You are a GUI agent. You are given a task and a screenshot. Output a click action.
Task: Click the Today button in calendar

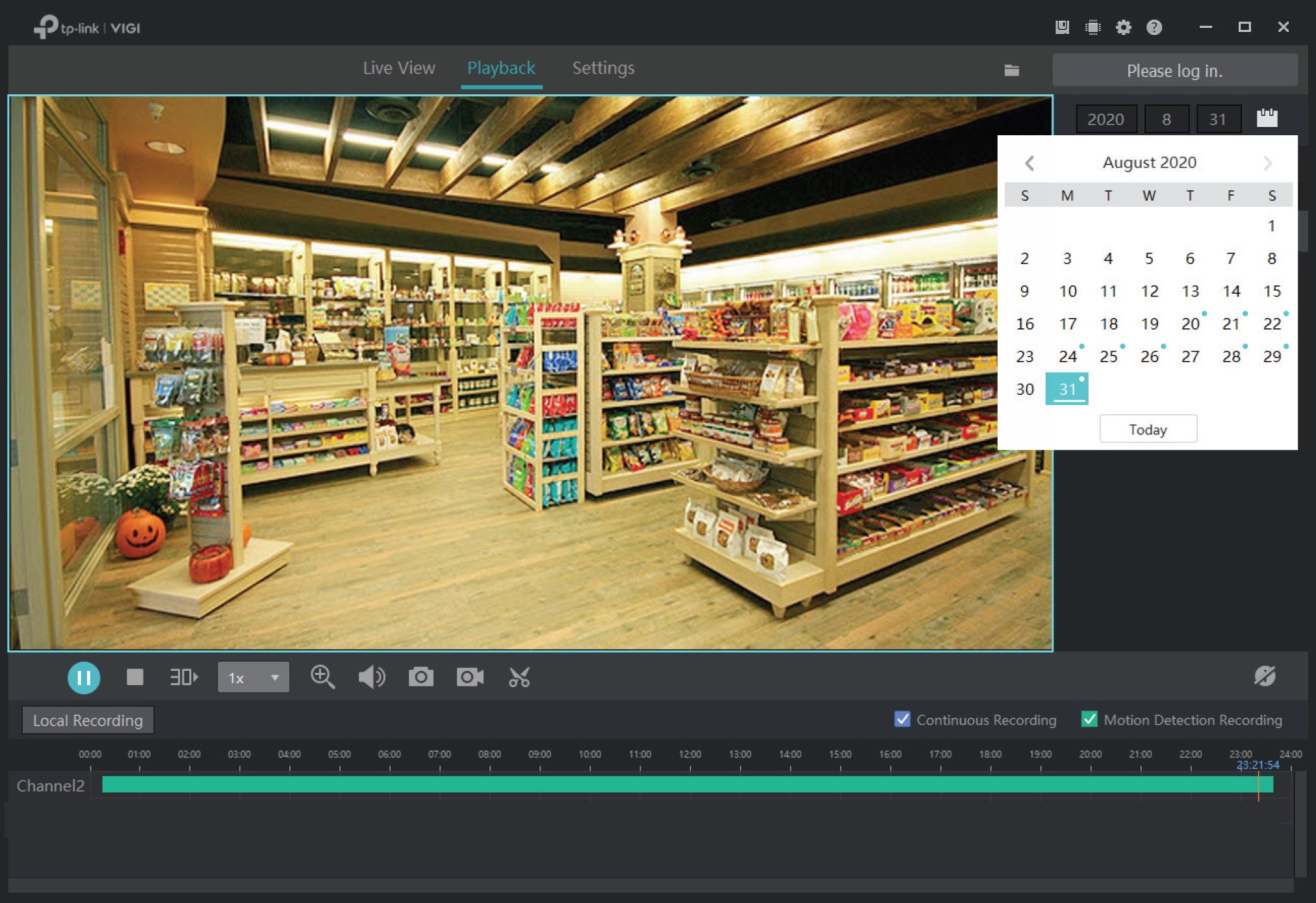(1148, 429)
